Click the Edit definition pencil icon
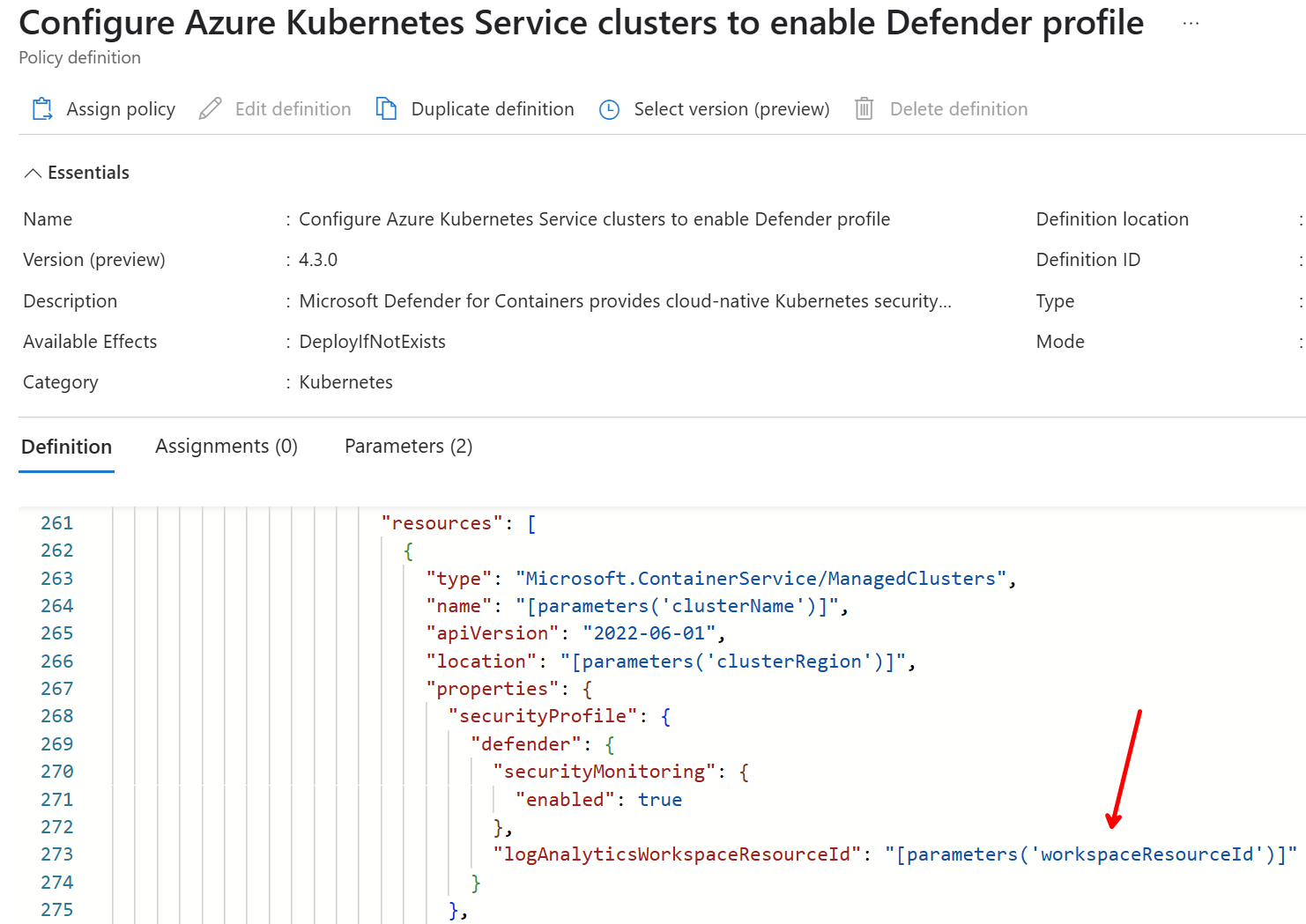 point(210,109)
